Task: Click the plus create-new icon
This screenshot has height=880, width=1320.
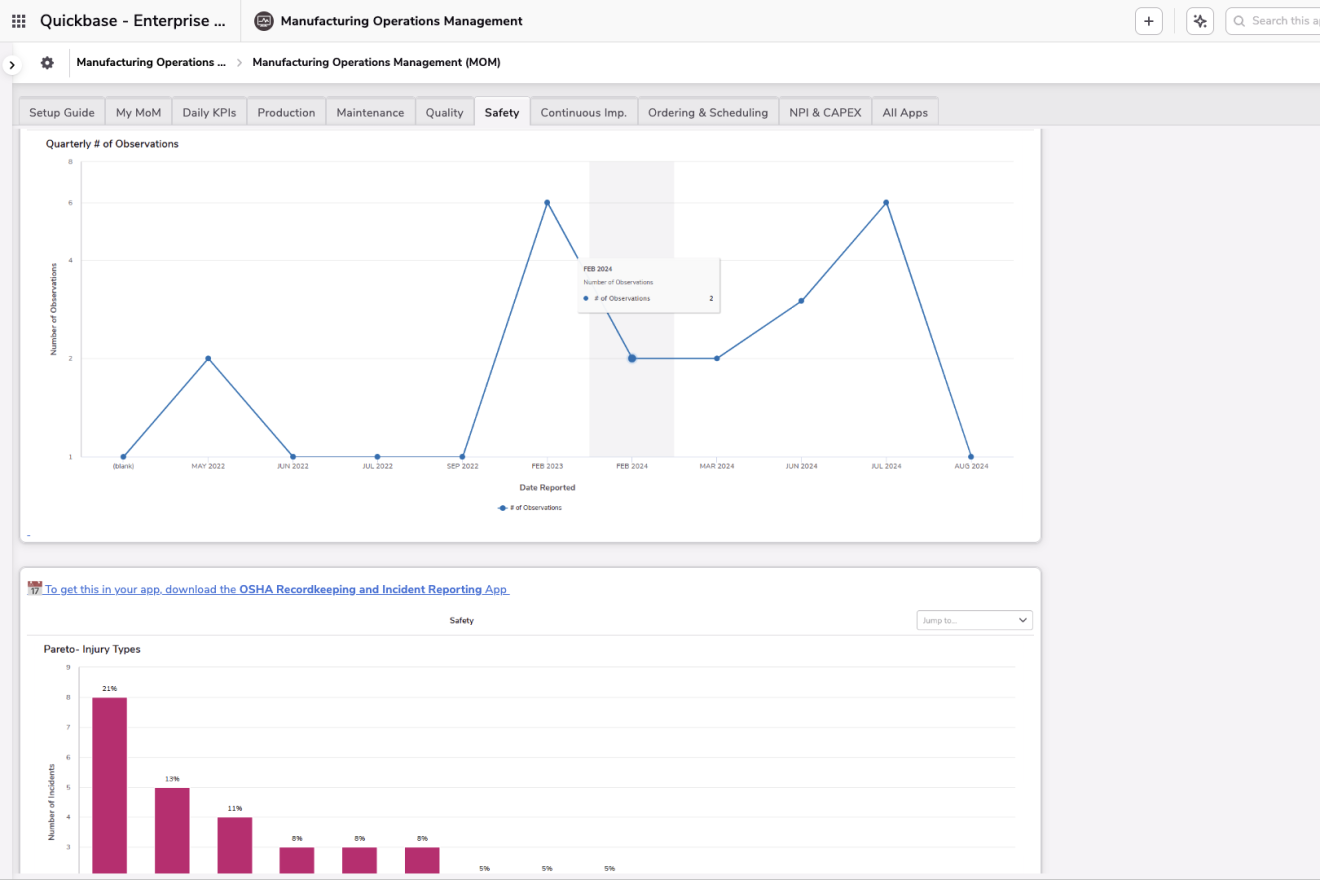Action: [1149, 21]
